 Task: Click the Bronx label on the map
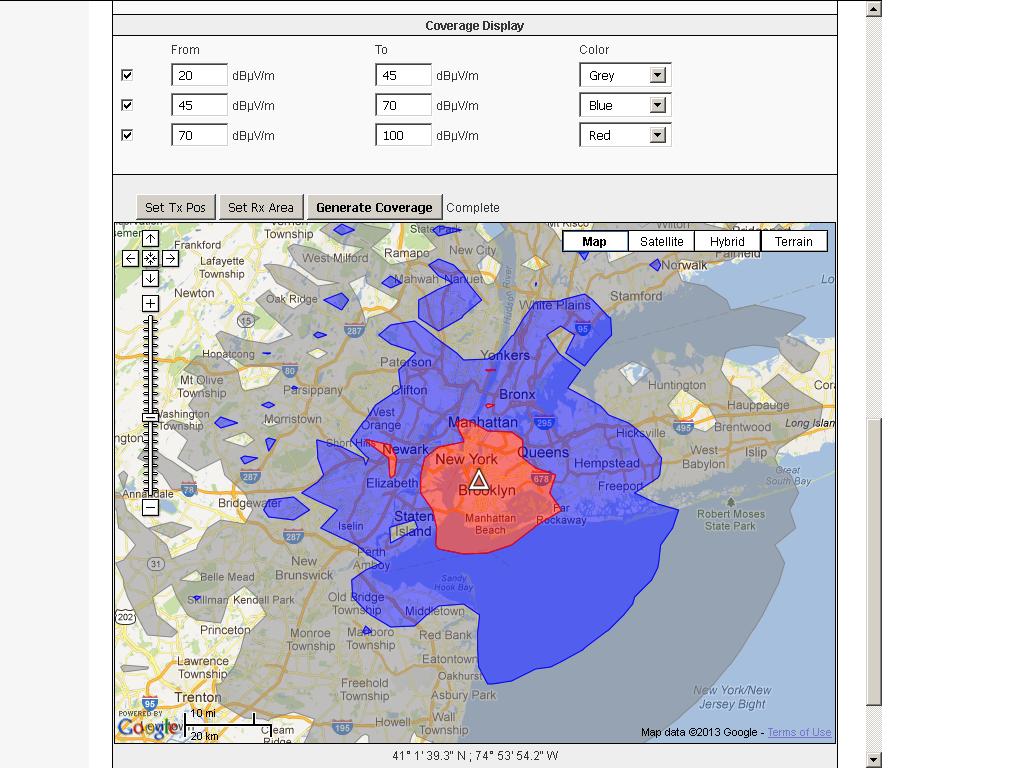tap(517, 394)
